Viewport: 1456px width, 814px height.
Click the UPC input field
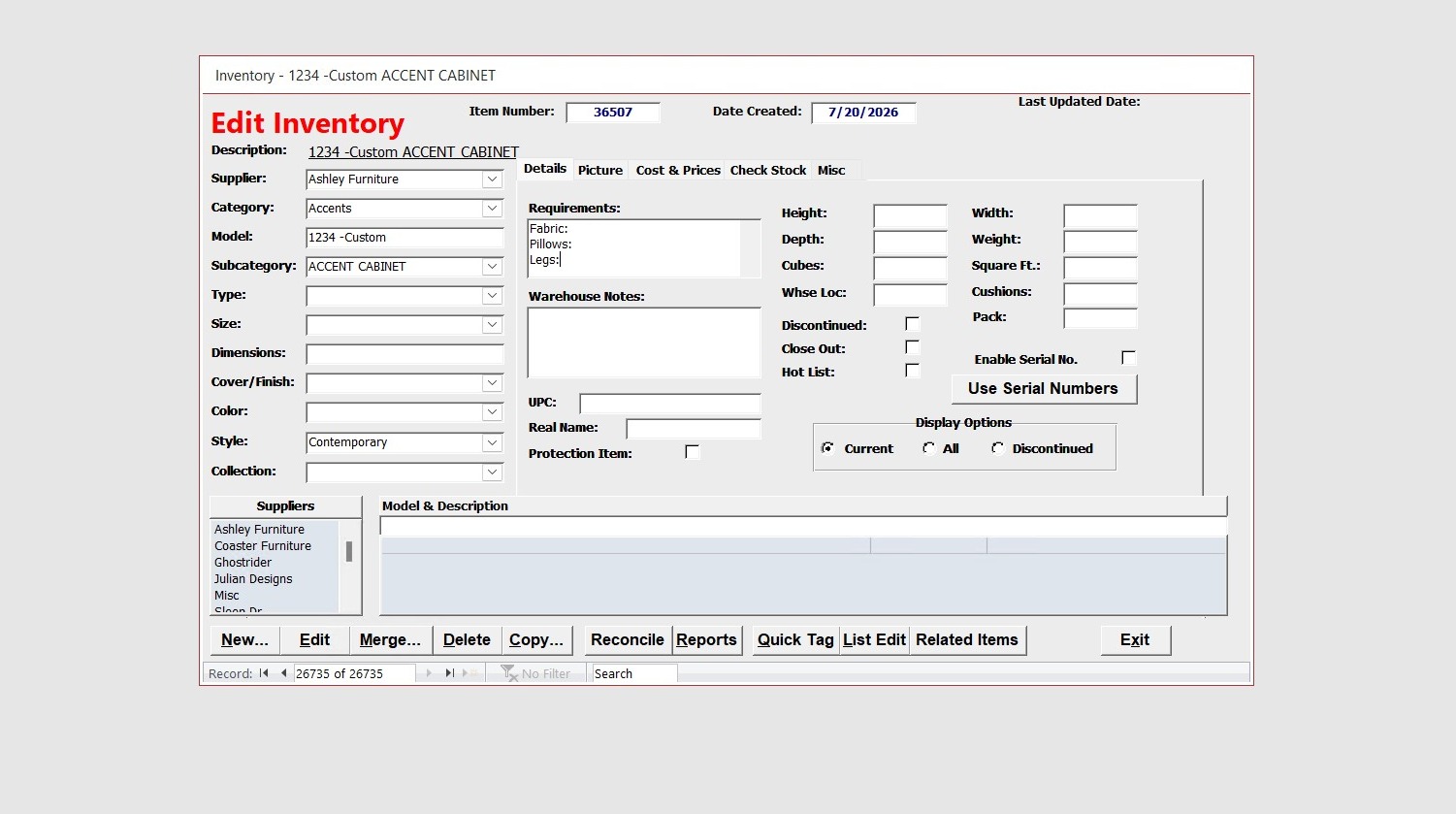(x=670, y=404)
